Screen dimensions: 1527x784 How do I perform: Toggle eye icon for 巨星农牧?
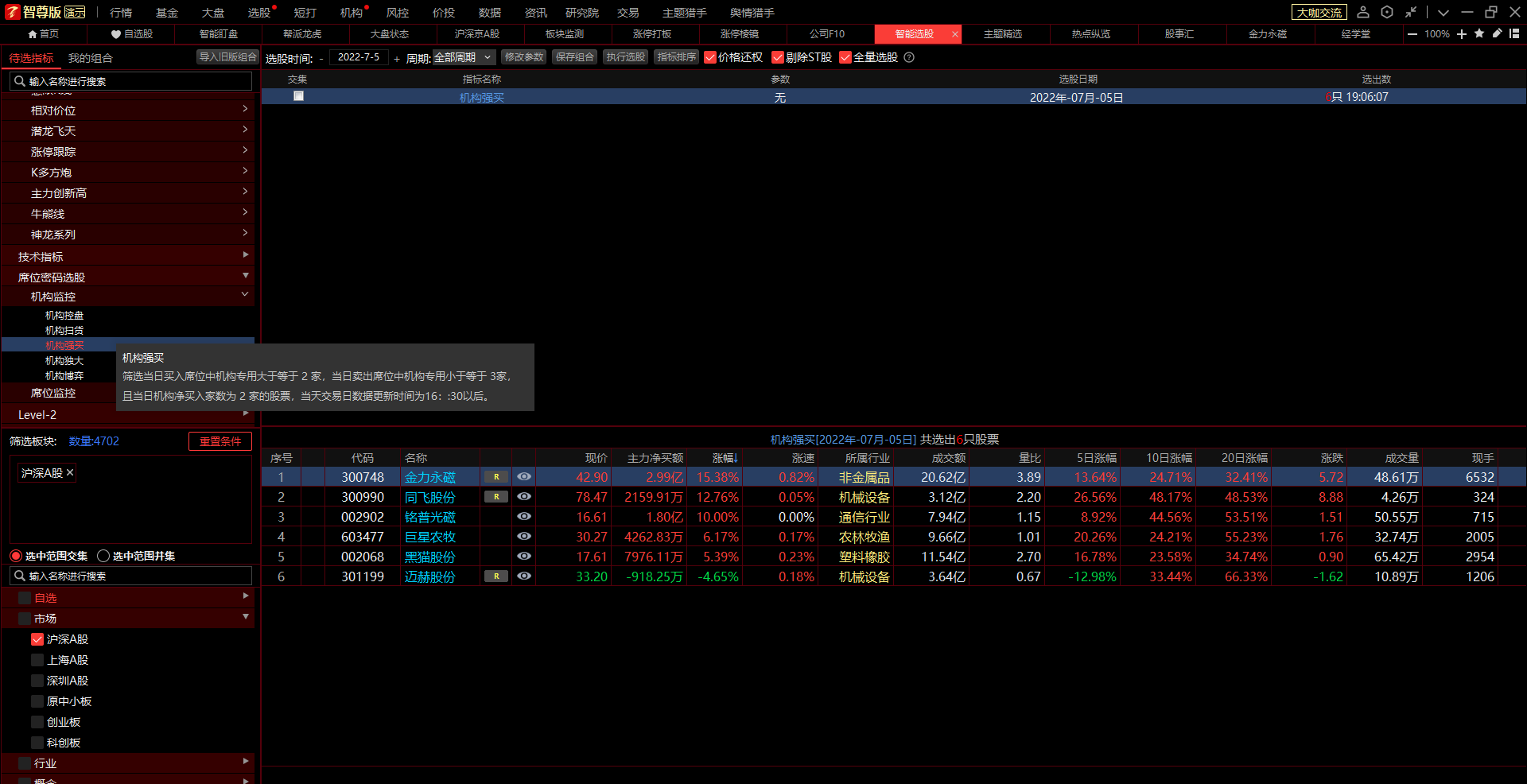pos(524,536)
